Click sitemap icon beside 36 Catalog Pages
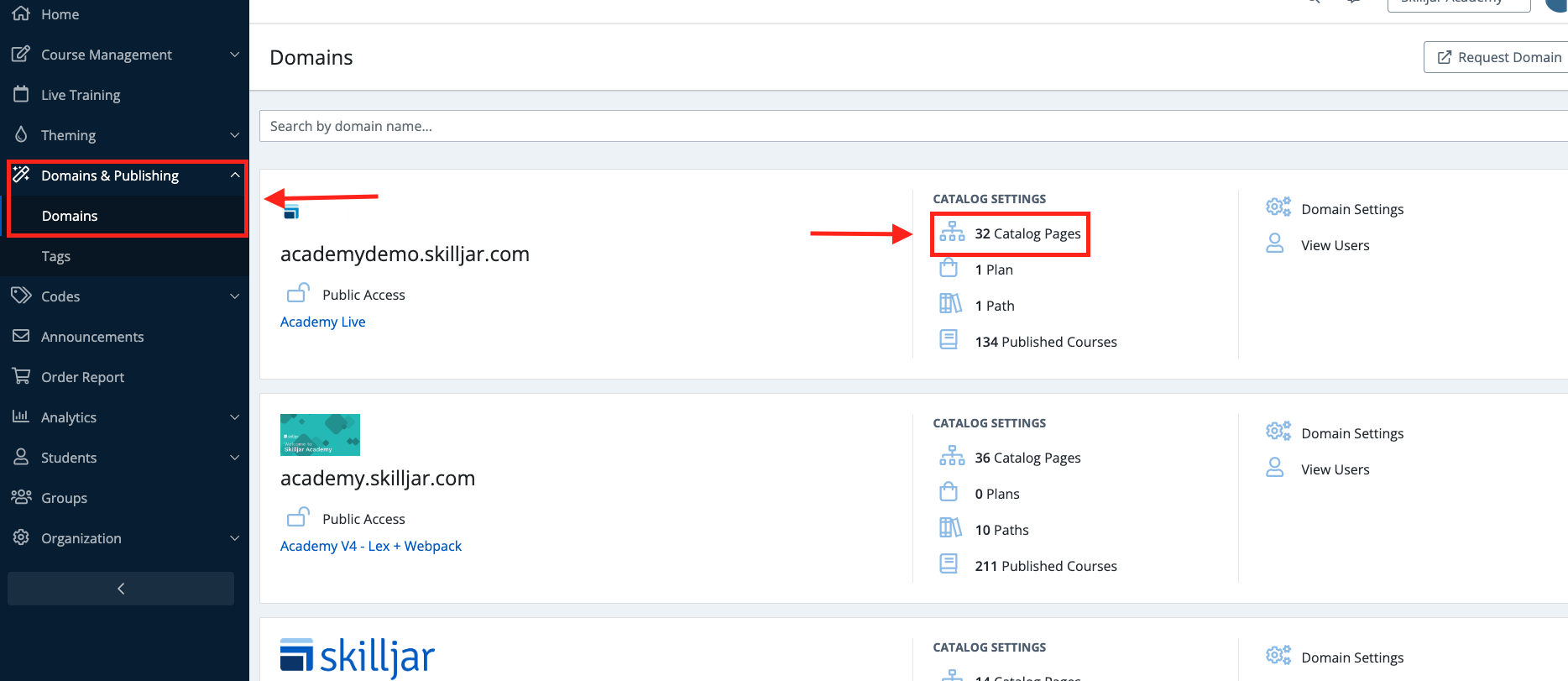 pyautogui.click(x=952, y=456)
